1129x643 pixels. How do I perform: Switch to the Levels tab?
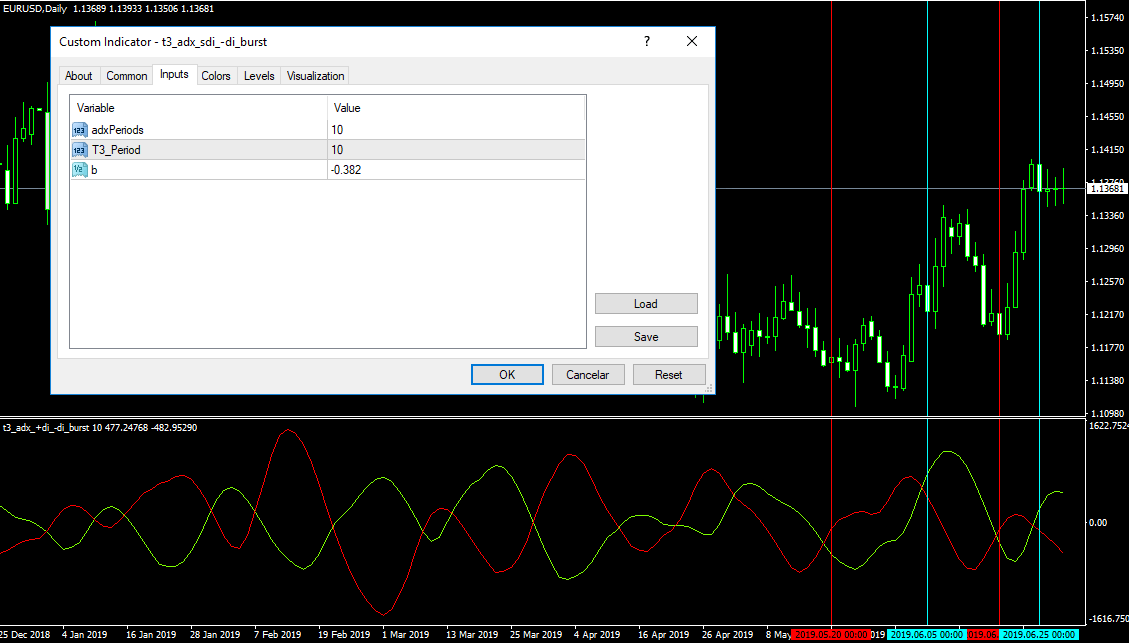(x=259, y=76)
